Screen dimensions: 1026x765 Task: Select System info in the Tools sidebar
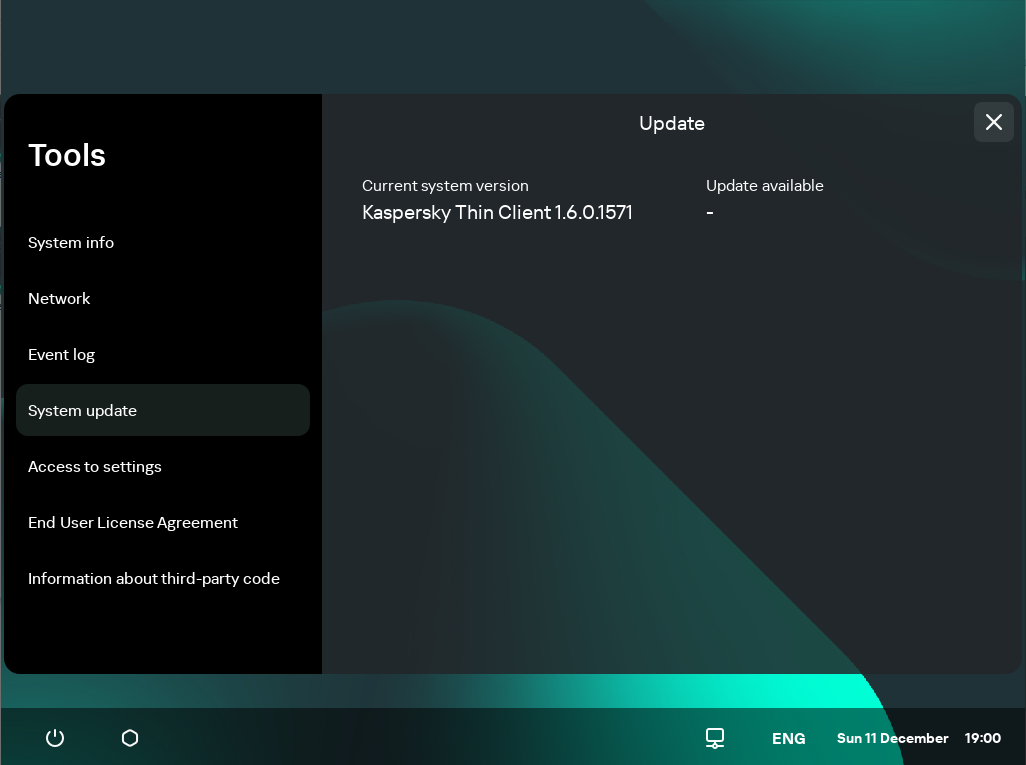(x=71, y=242)
